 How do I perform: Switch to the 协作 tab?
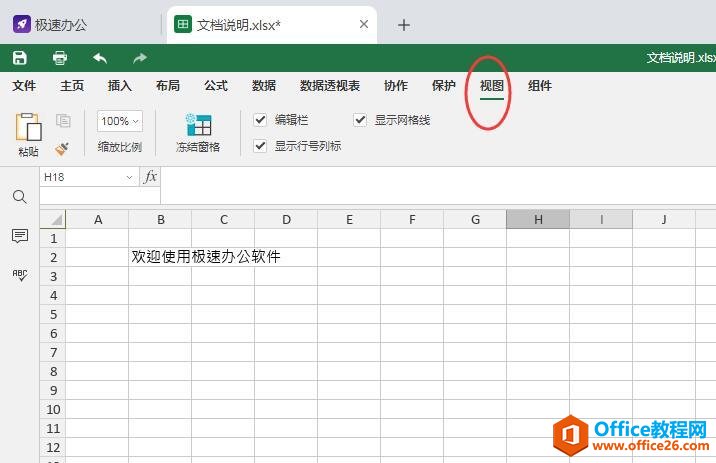coord(396,86)
